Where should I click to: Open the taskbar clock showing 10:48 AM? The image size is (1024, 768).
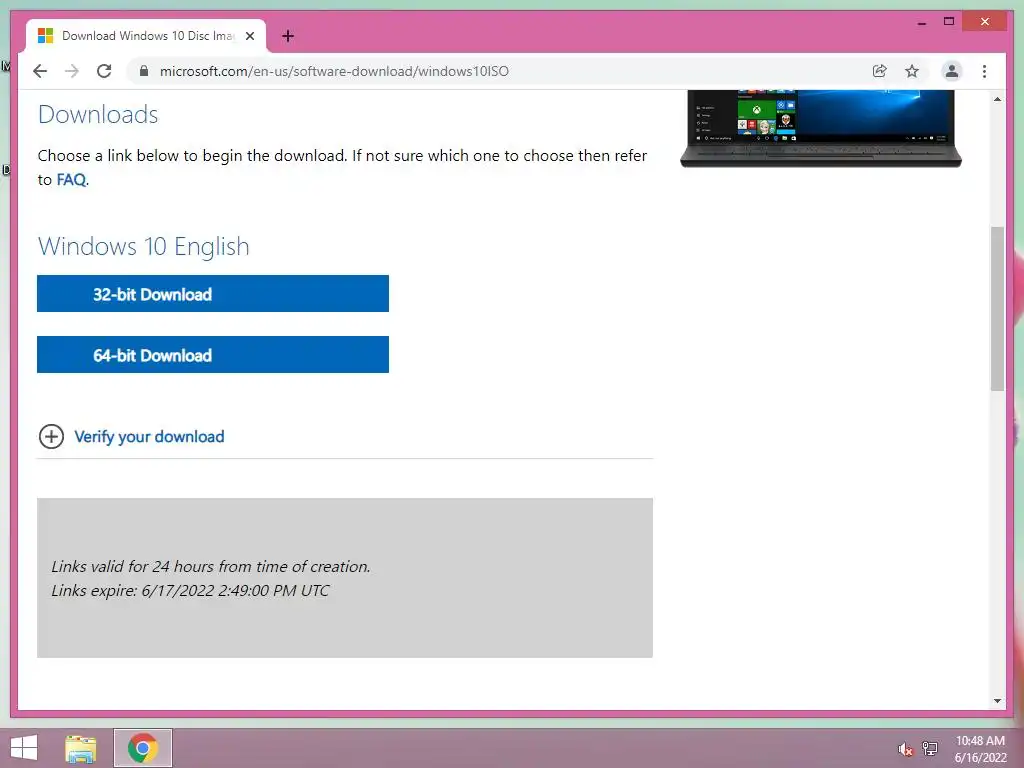(980, 748)
